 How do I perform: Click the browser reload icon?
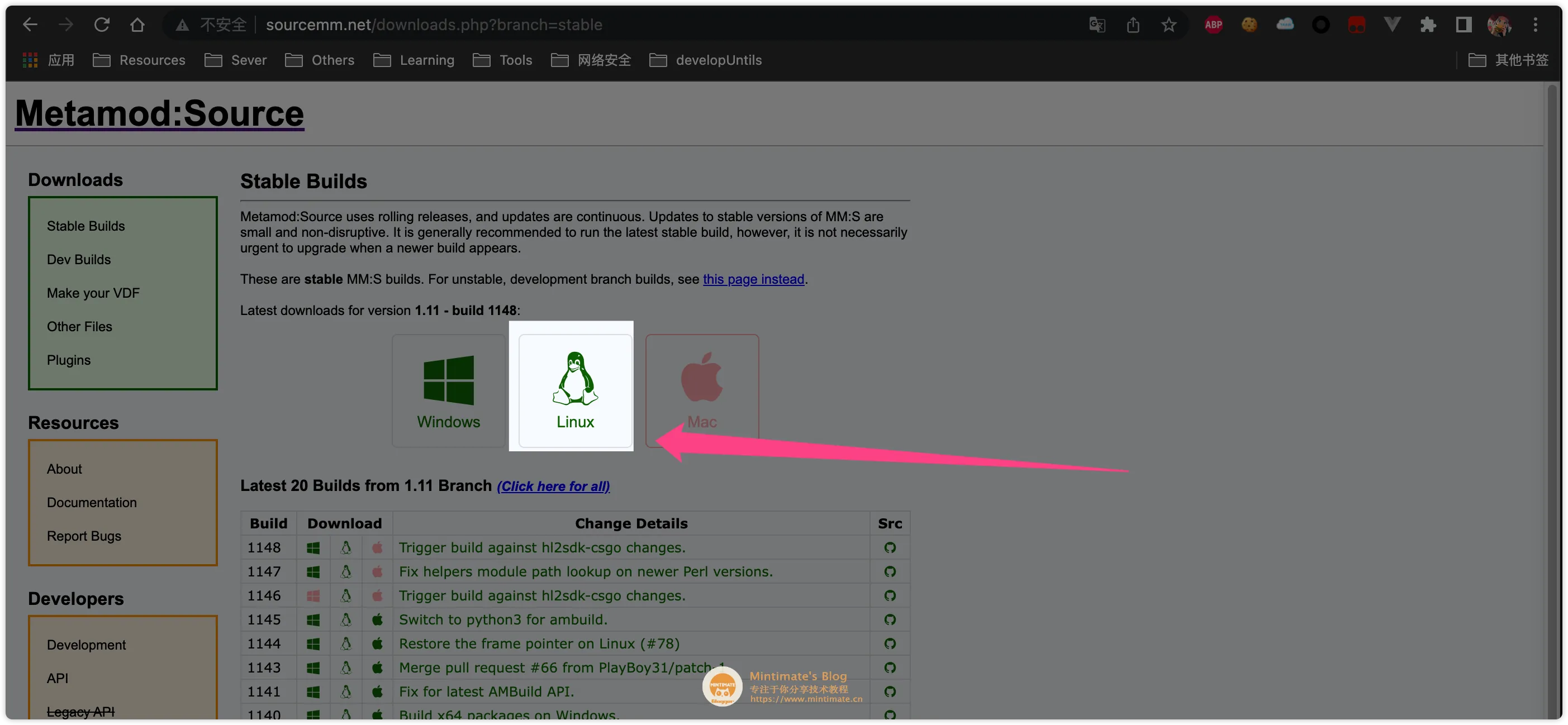click(102, 25)
